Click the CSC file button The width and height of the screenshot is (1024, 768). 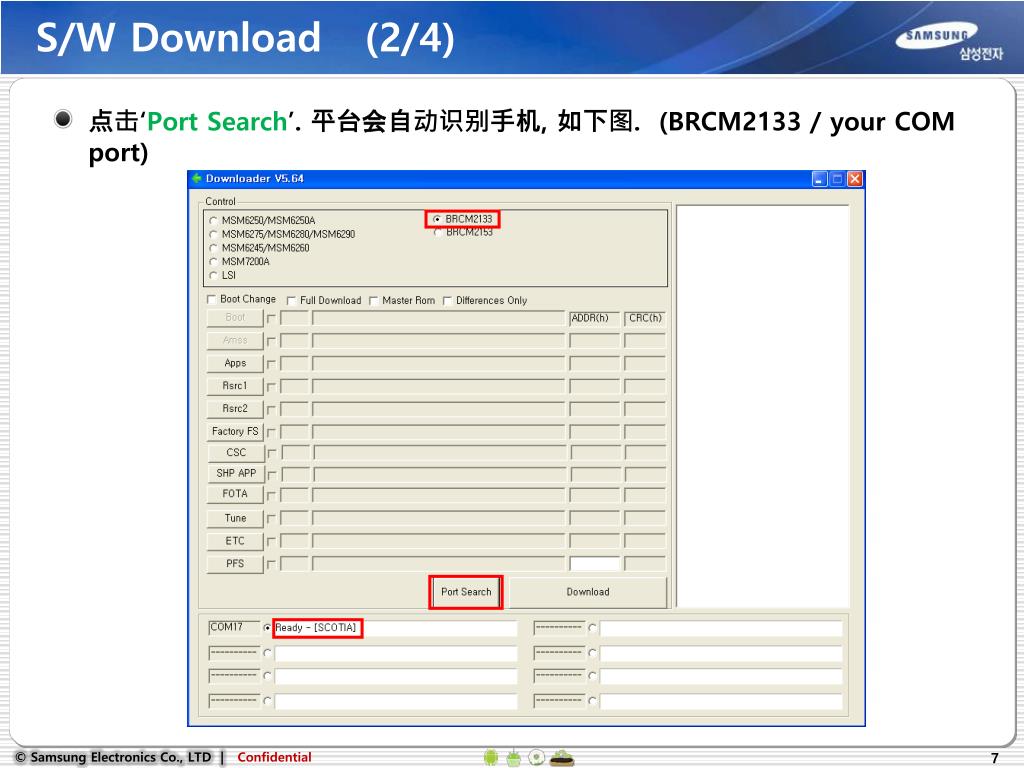click(236, 453)
